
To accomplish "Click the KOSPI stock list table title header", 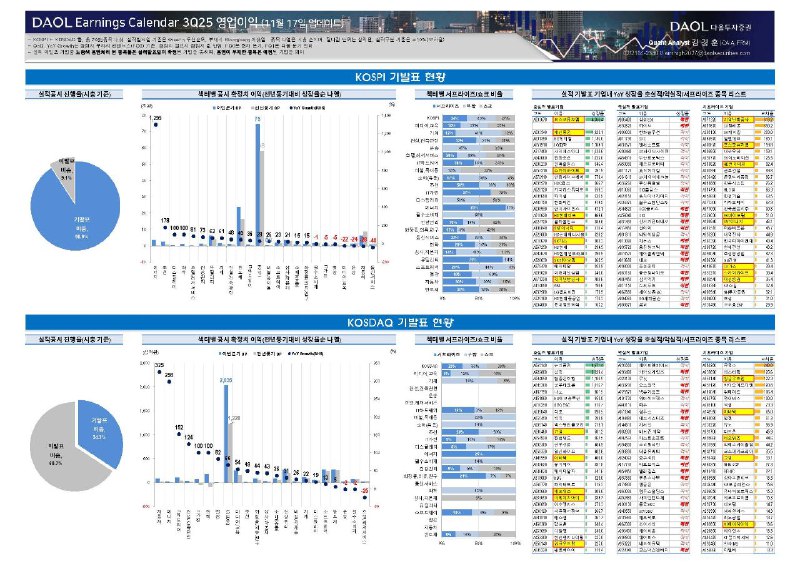I will 659,93.
